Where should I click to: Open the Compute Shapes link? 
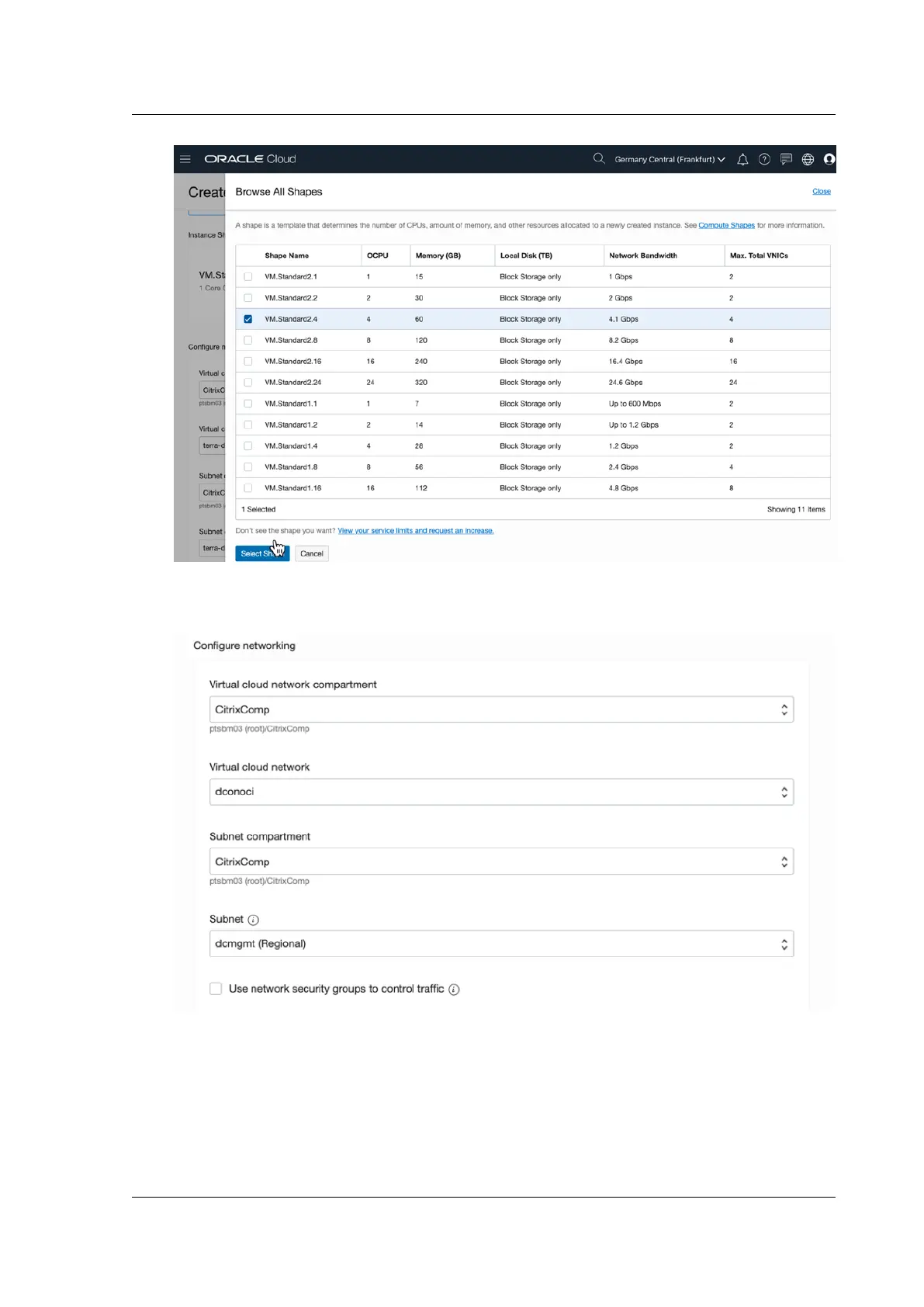click(x=726, y=226)
